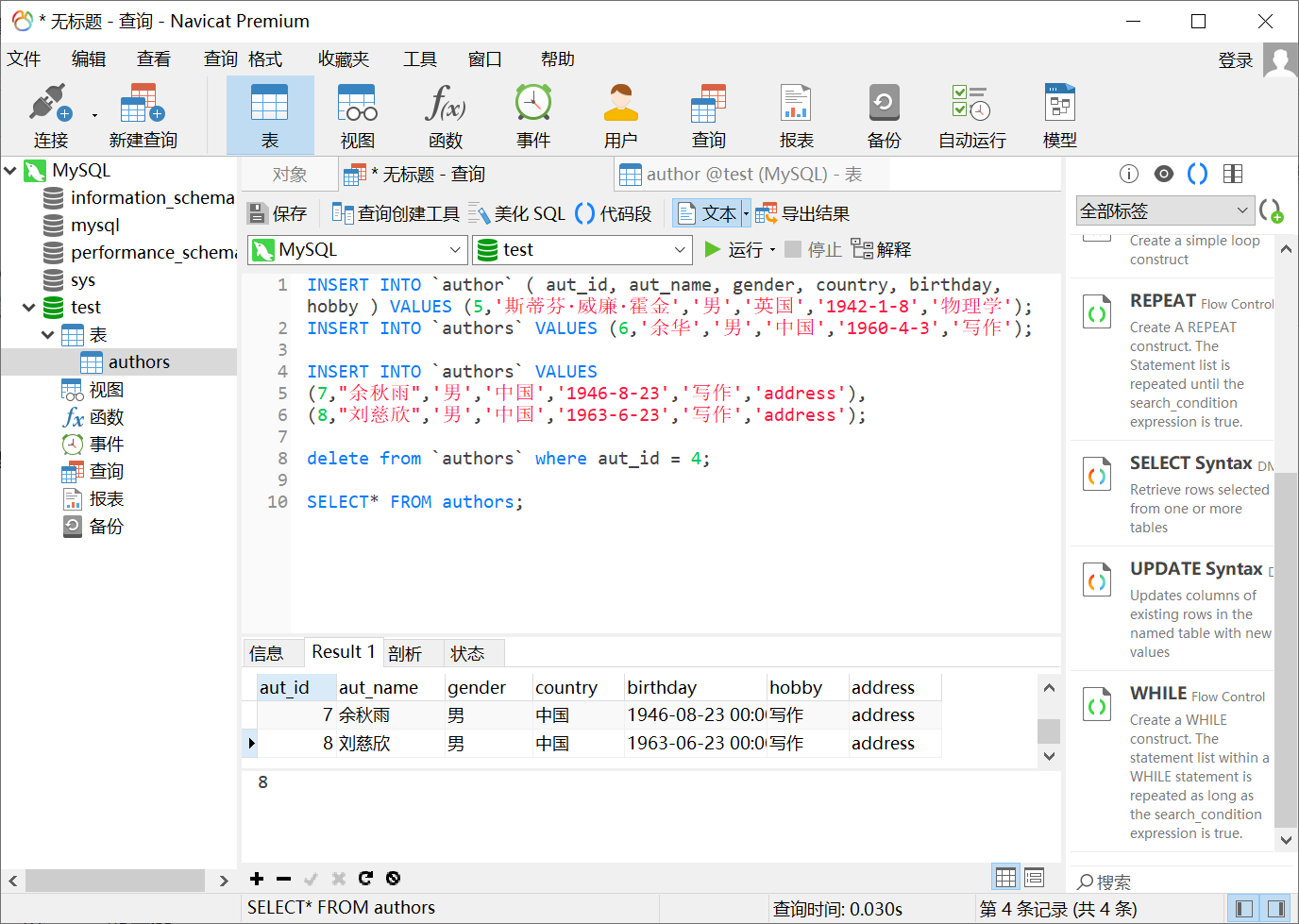Open the View (视图) toolbar button
Screen dimensions: 1299x924
pos(358,116)
